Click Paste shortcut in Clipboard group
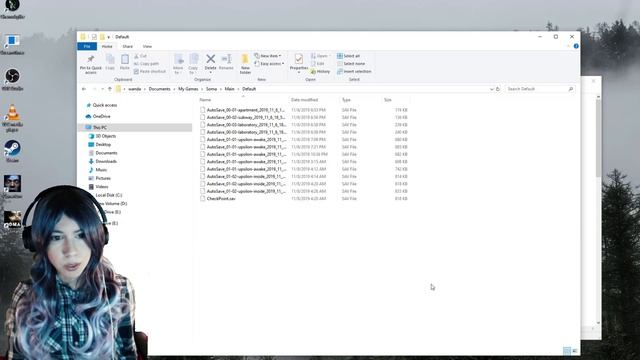Screen dimensions: 640x360 pyautogui.click(x=150, y=71)
